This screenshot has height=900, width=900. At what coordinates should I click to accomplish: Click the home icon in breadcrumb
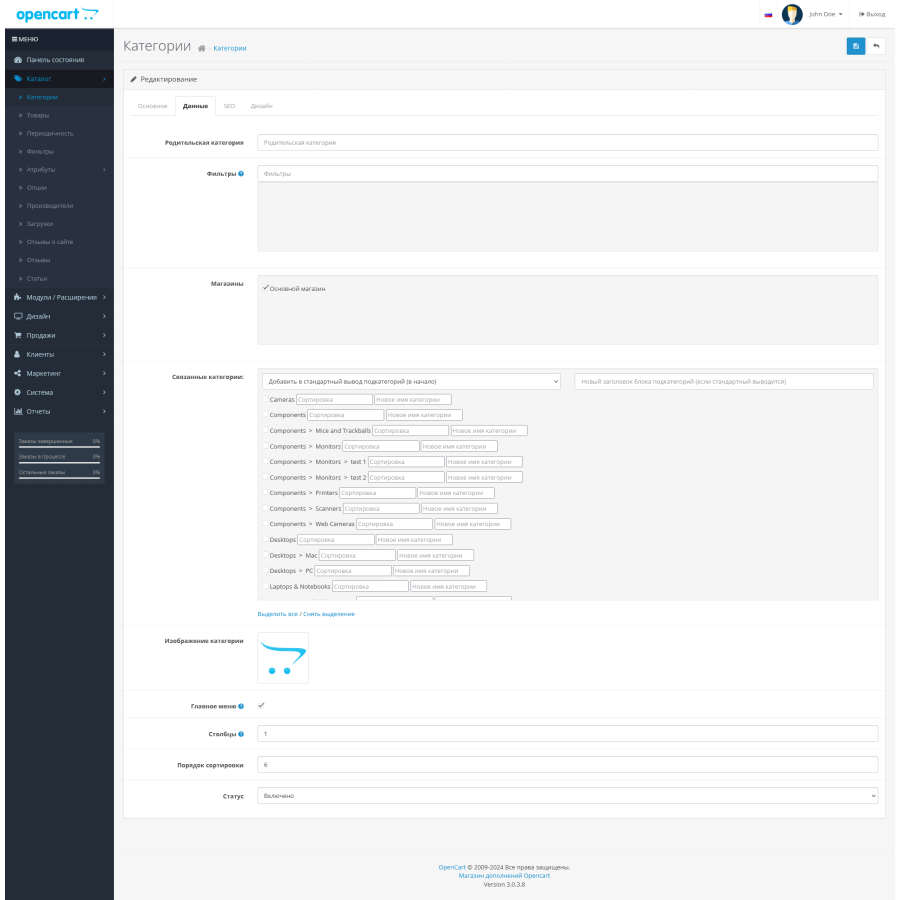coord(201,49)
